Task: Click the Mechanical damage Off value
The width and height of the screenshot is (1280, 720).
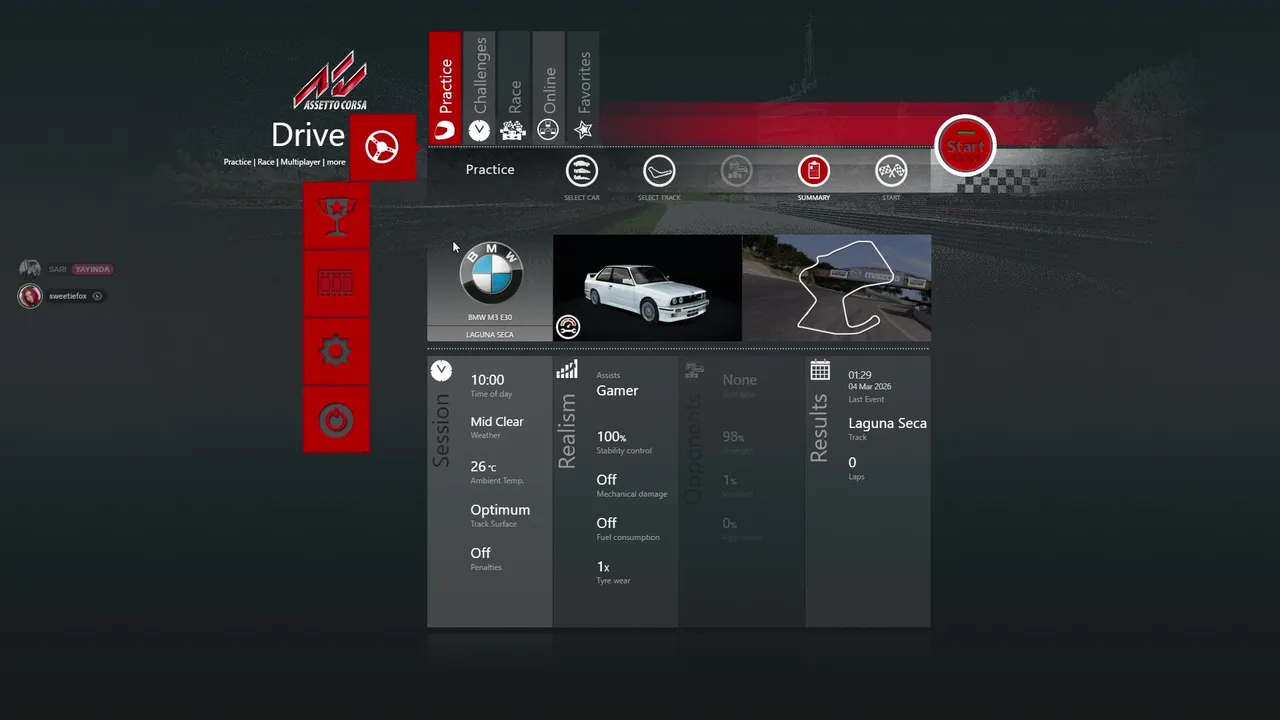Action: tap(607, 480)
